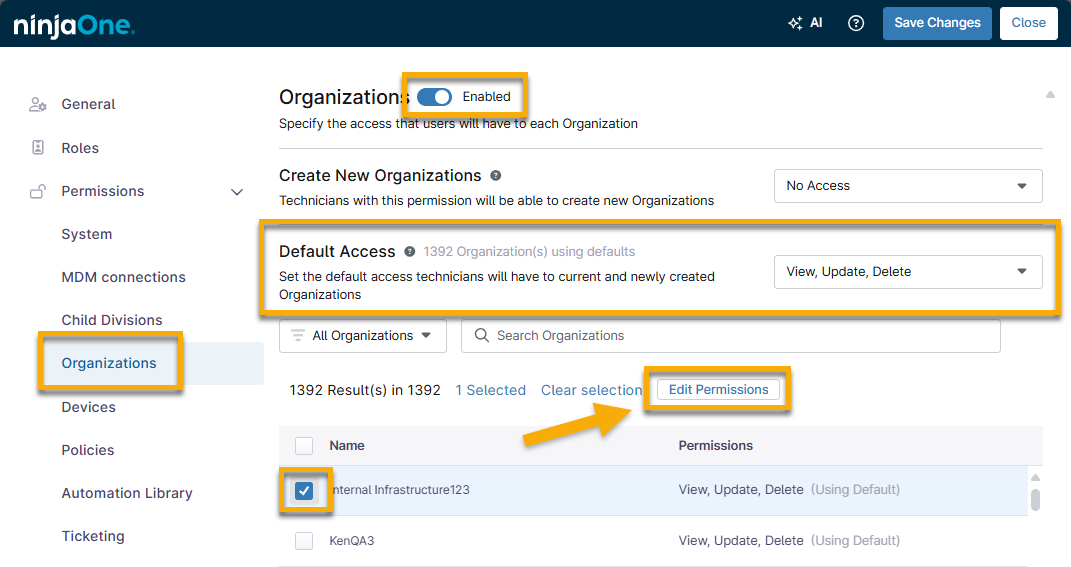Click the Roles badge icon
The image size is (1071, 567).
point(38,148)
